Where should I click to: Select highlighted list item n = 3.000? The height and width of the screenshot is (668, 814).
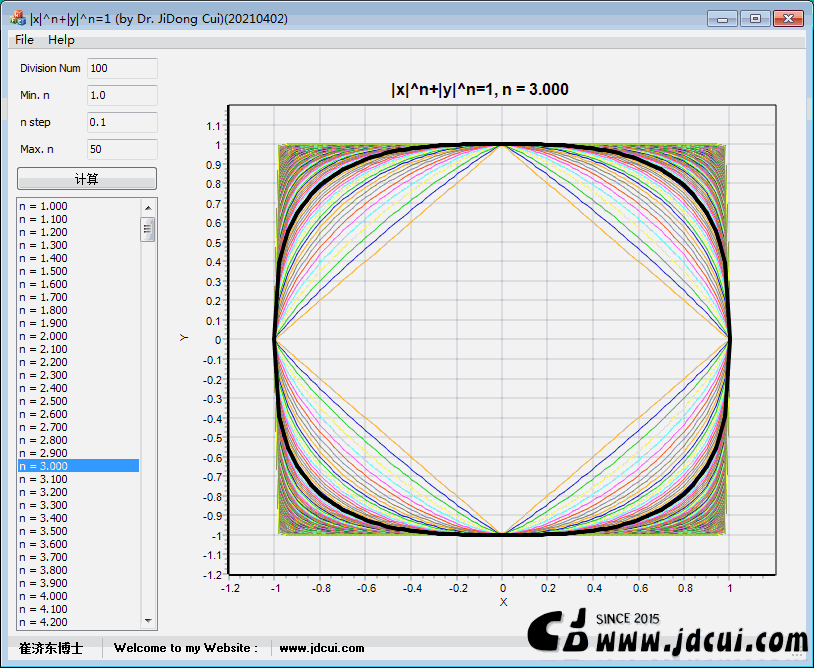point(78,466)
